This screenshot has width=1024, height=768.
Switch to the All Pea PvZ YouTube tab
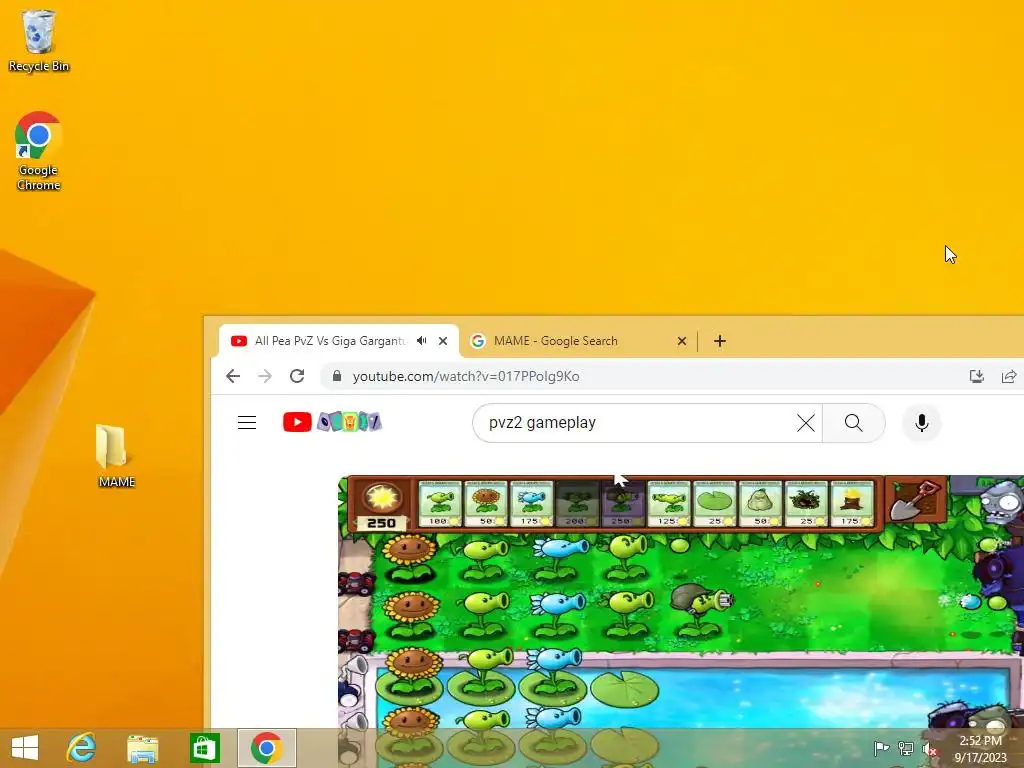[x=330, y=341]
